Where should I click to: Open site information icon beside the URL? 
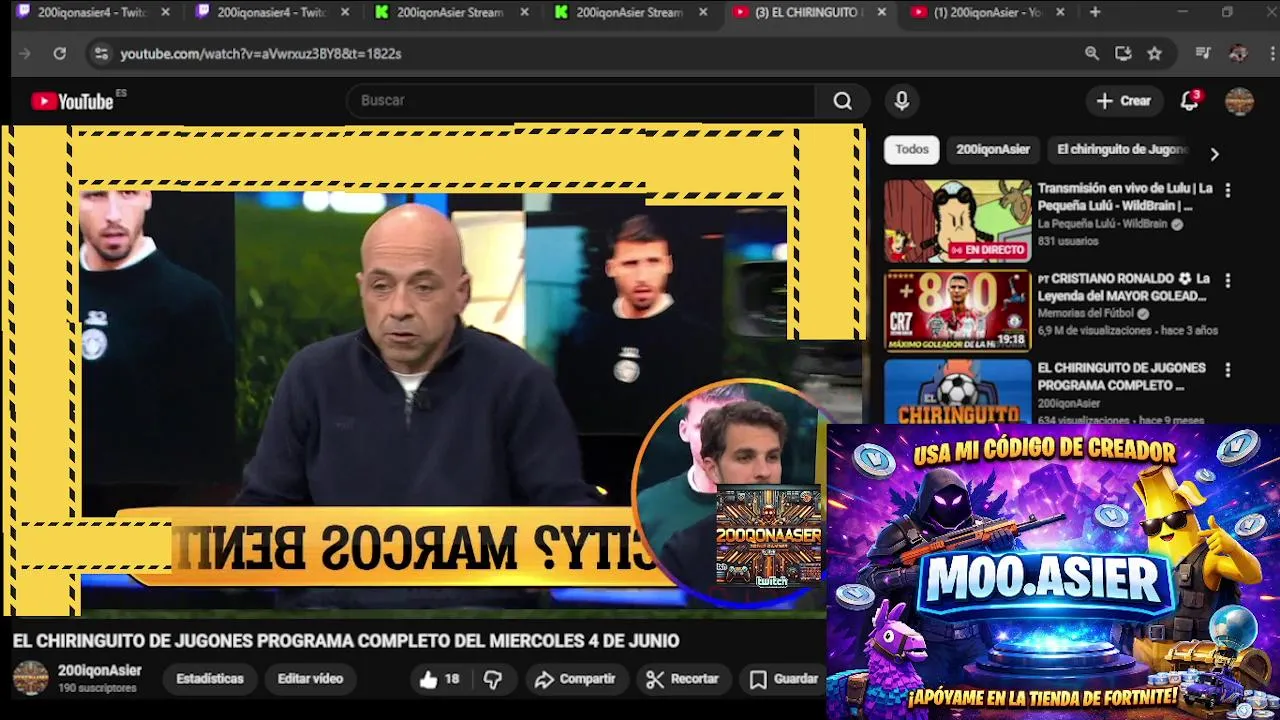pyautogui.click(x=100, y=54)
